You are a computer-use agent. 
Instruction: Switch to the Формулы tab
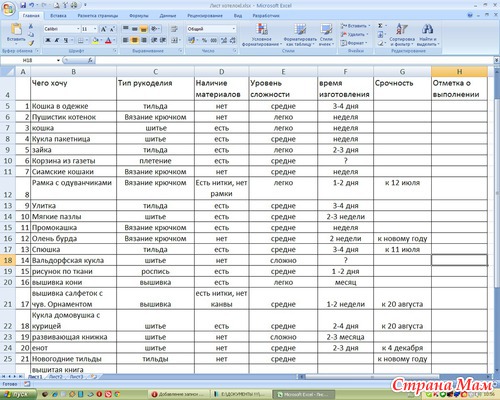tap(139, 16)
